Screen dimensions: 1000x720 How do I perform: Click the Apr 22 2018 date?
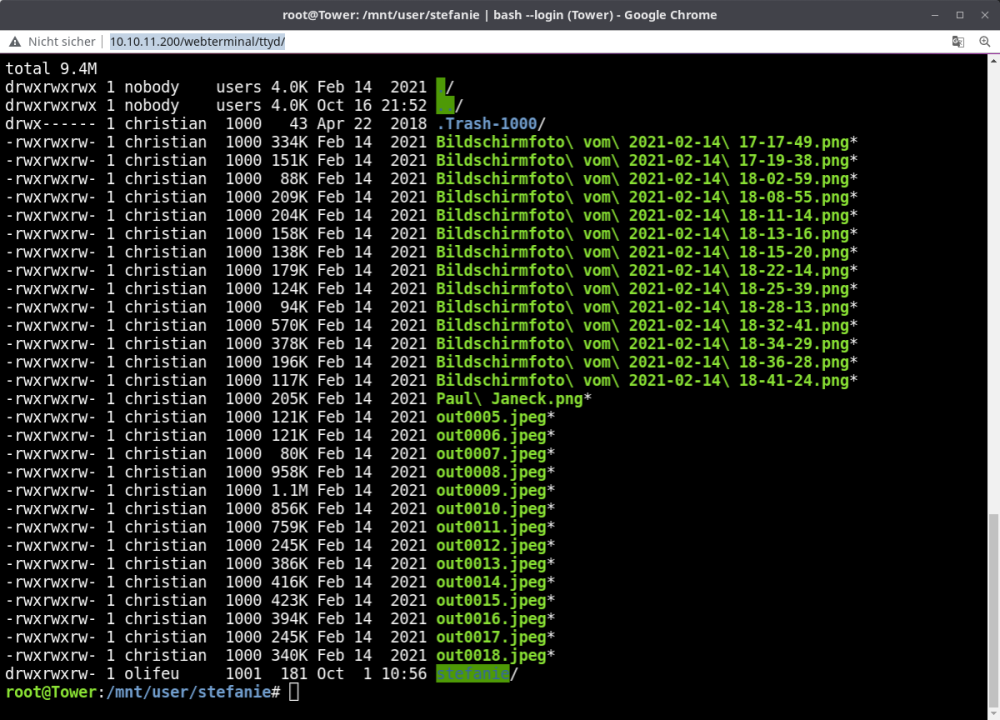[372, 124]
